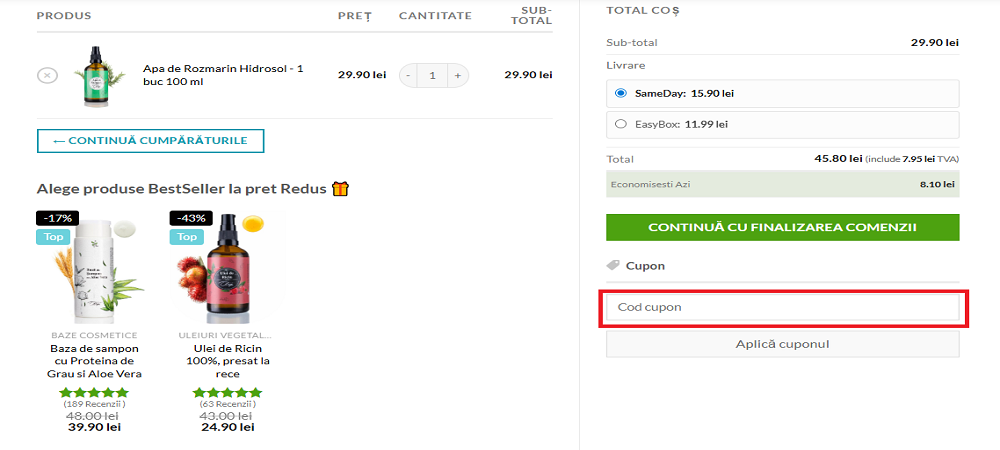Click the star rating of castor oil

click(x=227, y=393)
